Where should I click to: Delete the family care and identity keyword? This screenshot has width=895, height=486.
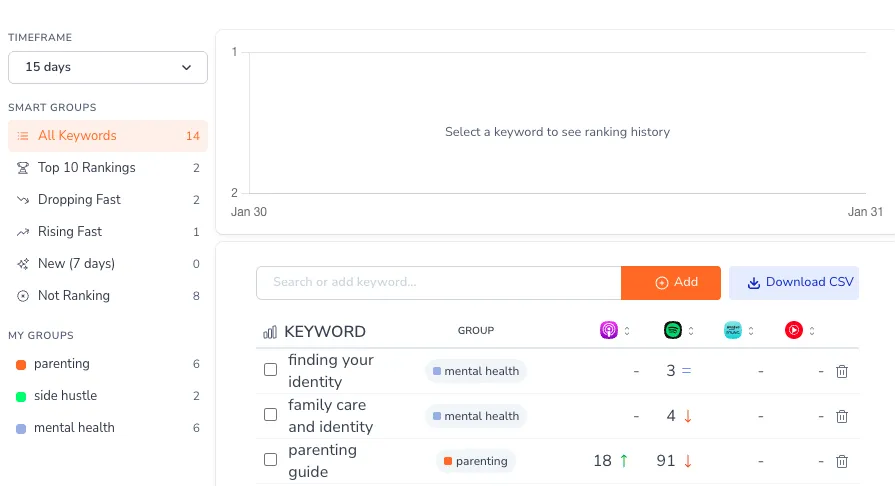[x=842, y=416]
